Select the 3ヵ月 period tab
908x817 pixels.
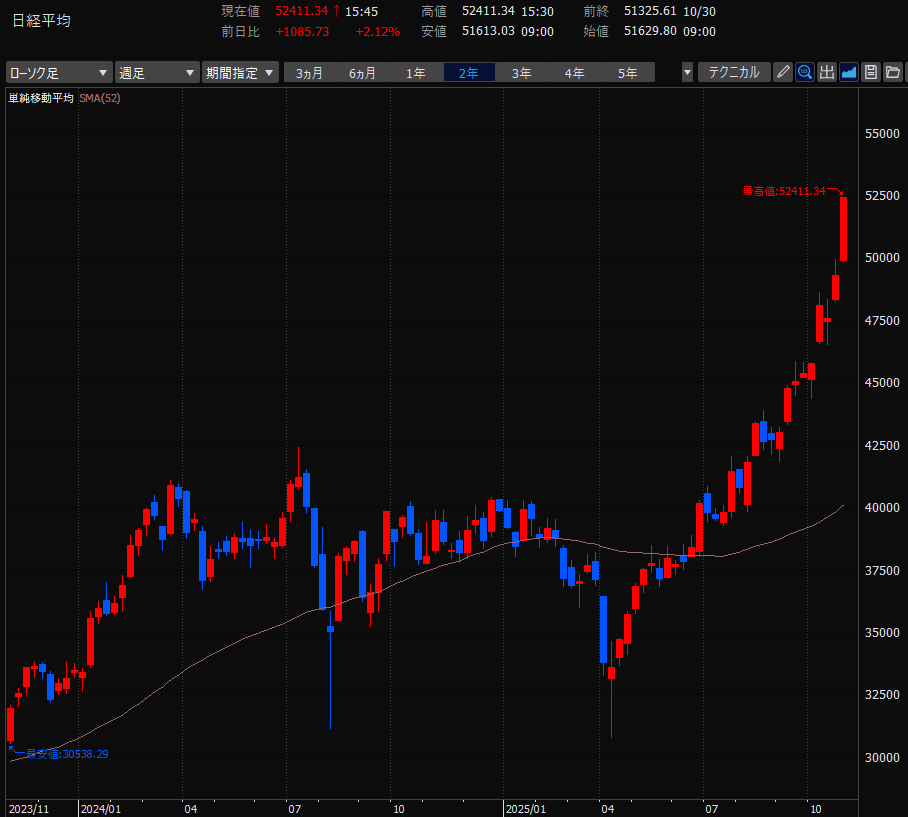(x=309, y=73)
